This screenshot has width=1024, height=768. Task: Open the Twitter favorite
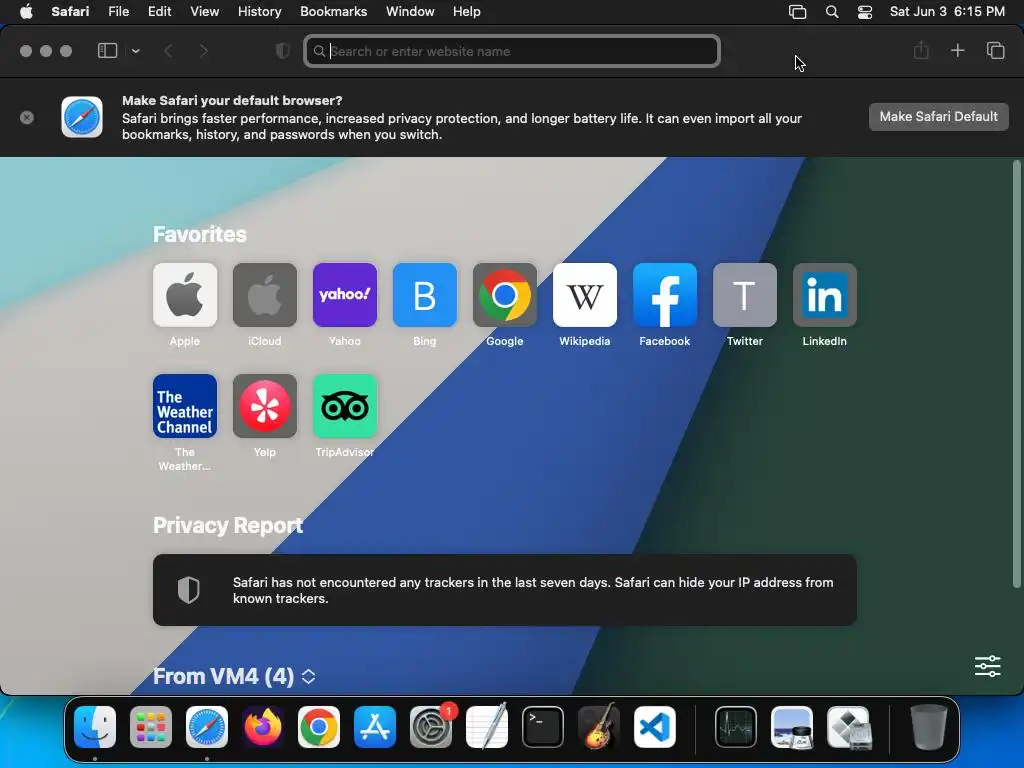744,295
